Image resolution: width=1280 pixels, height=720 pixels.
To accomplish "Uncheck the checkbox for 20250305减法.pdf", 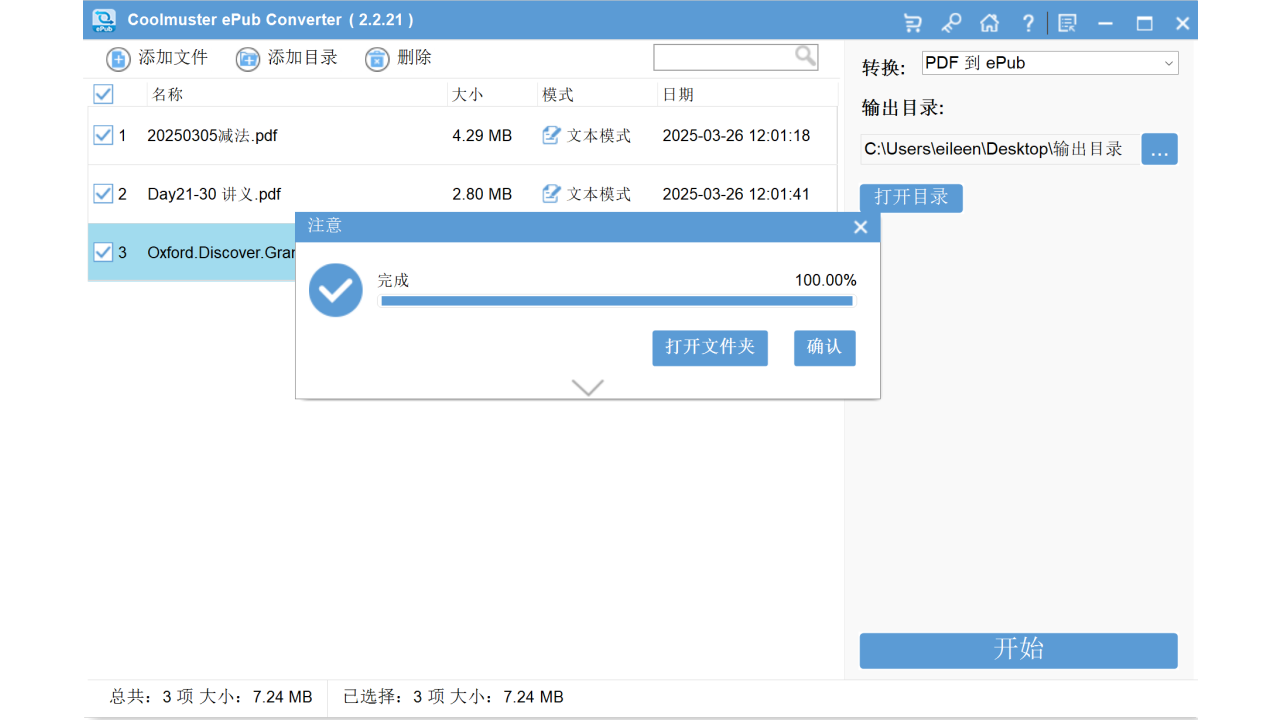I will coord(103,135).
